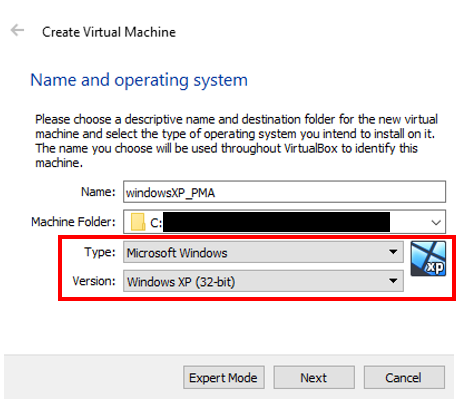Click the Next button
Viewport: 462px width, 402px height.
click(314, 377)
